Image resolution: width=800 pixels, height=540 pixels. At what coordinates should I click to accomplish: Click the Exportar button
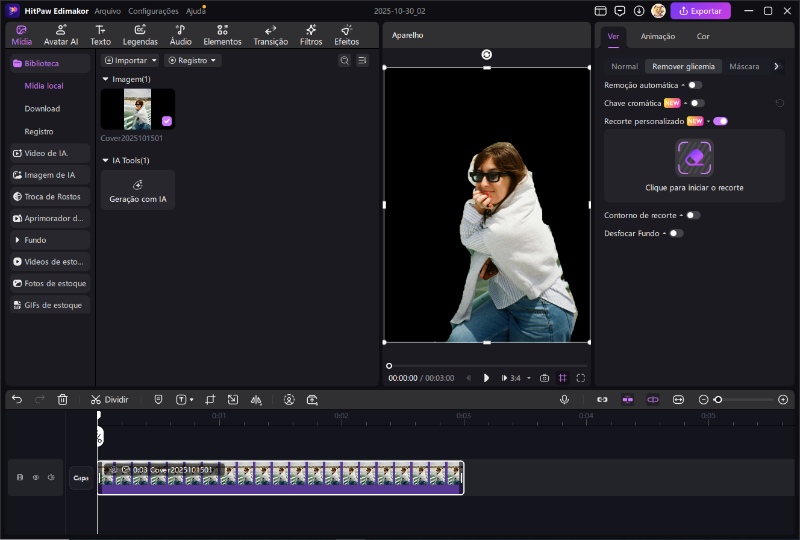click(700, 11)
